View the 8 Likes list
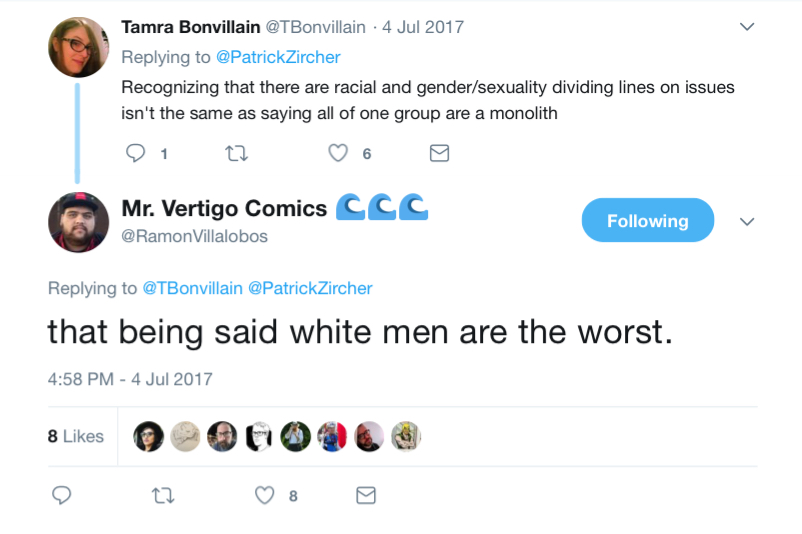802x534 pixels. [x=76, y=436]
